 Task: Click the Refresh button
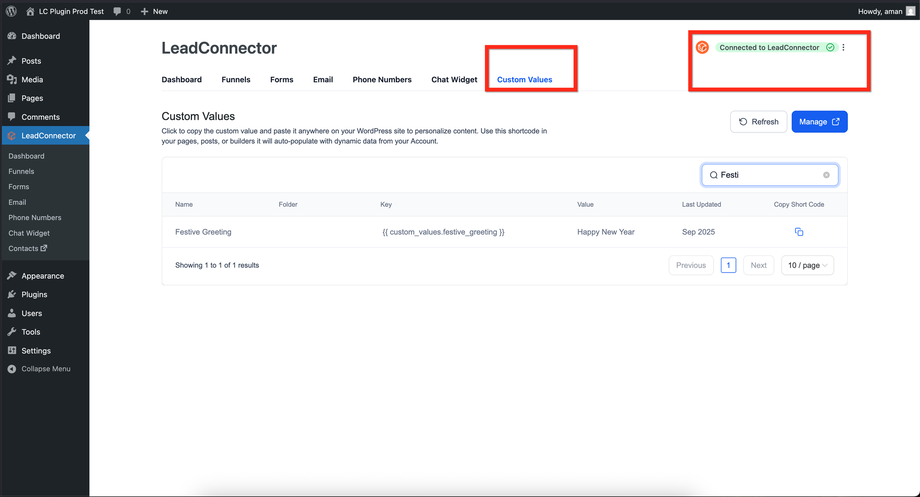759,121
